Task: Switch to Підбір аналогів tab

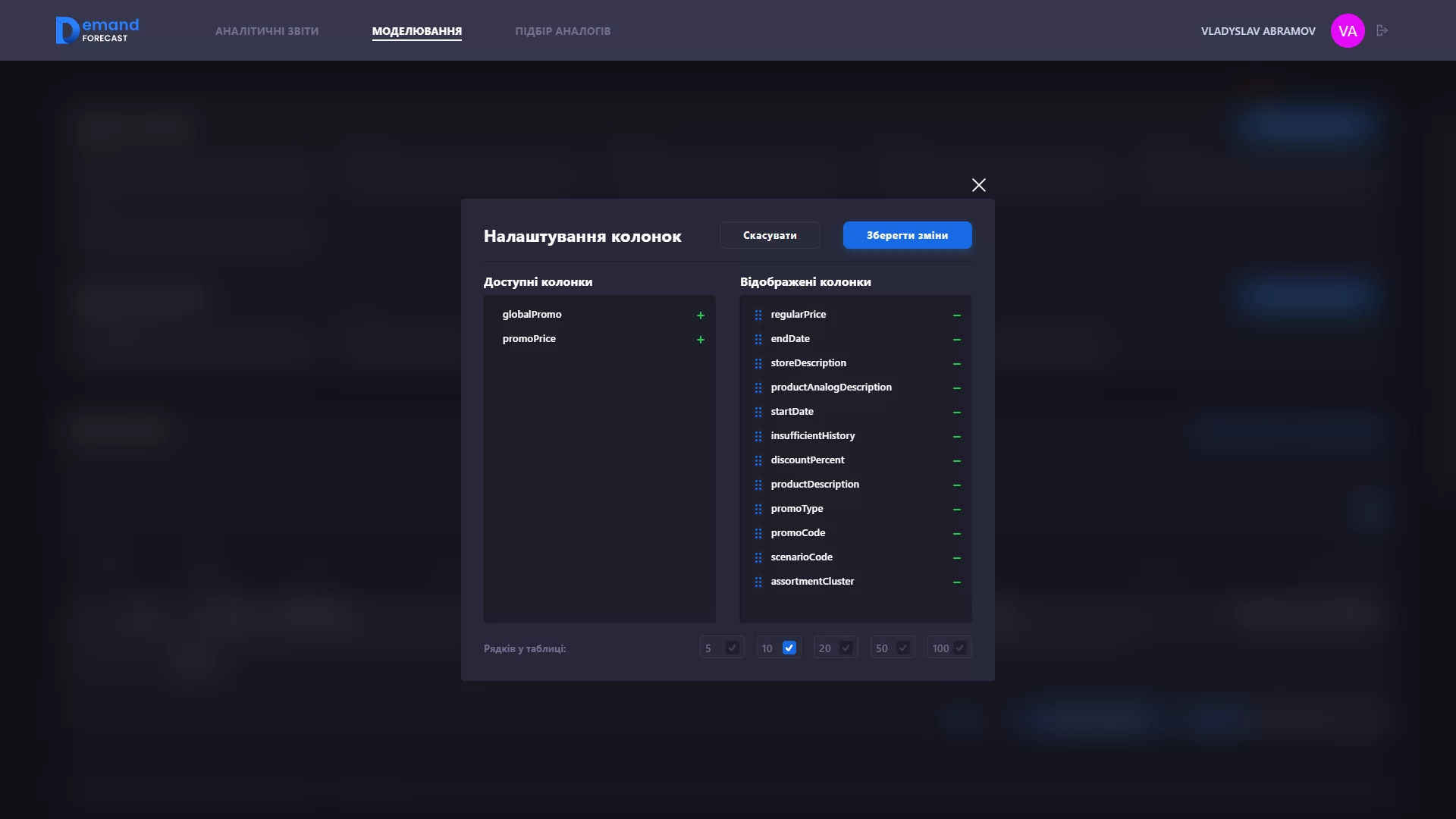Action: [563, 31]
